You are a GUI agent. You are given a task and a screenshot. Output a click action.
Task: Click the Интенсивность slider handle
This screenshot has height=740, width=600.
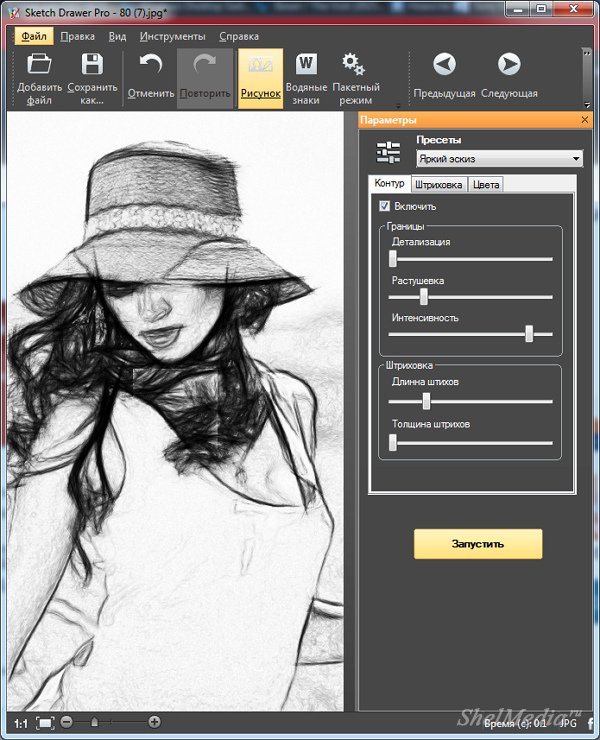(529, 334)
